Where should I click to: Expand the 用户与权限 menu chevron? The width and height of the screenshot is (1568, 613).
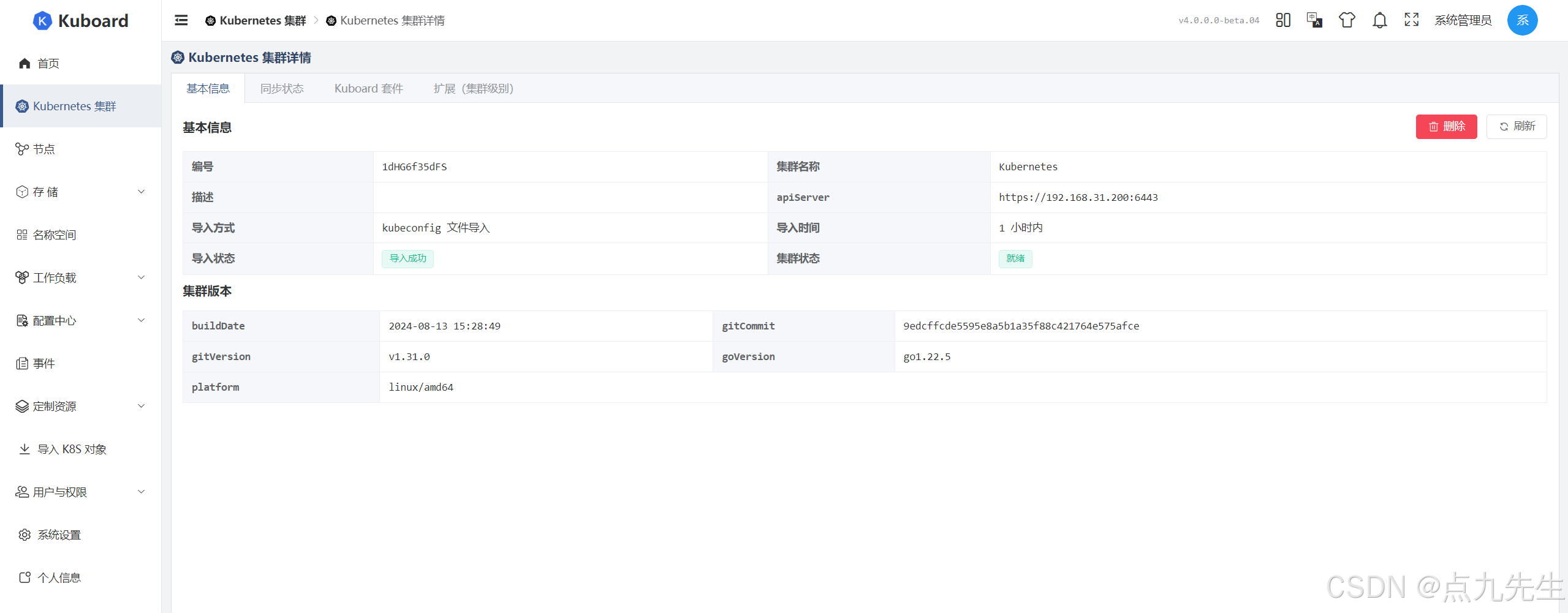coord(142,492)
